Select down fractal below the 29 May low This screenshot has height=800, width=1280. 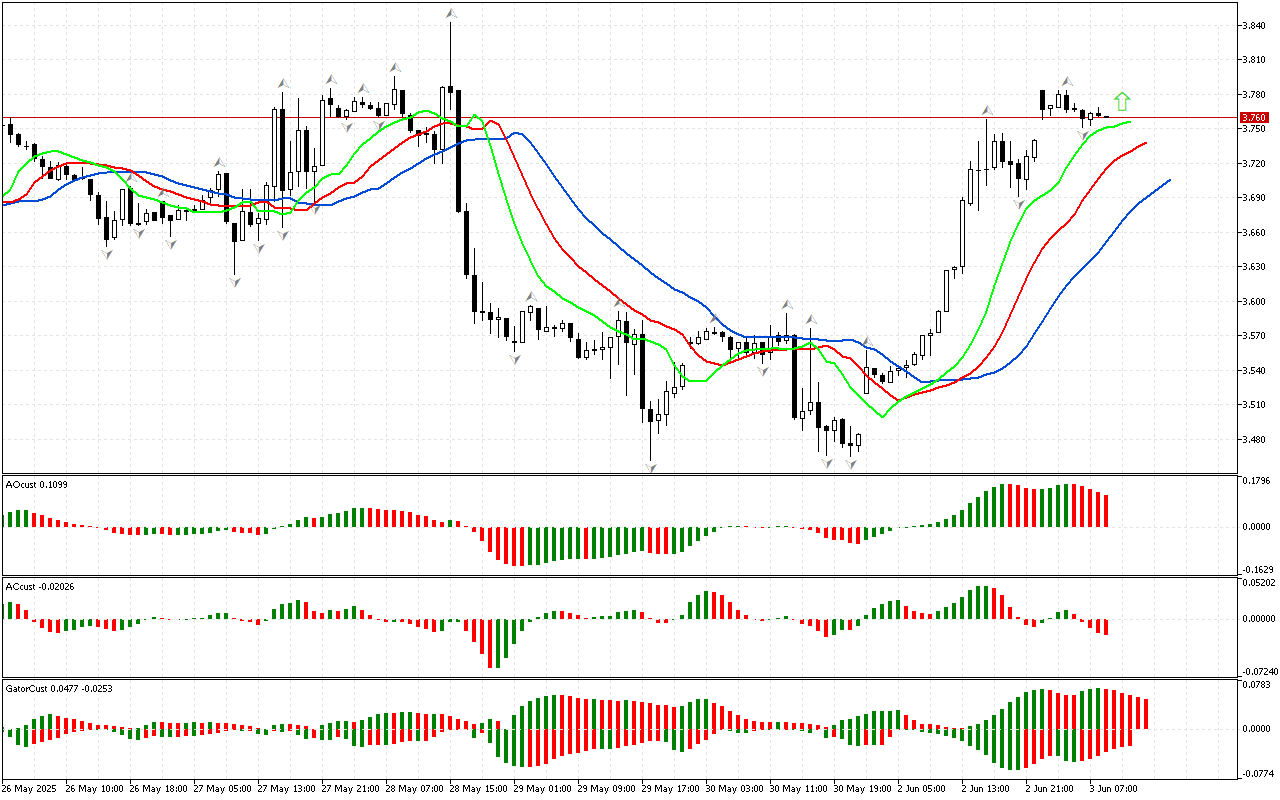click(651, 466)
